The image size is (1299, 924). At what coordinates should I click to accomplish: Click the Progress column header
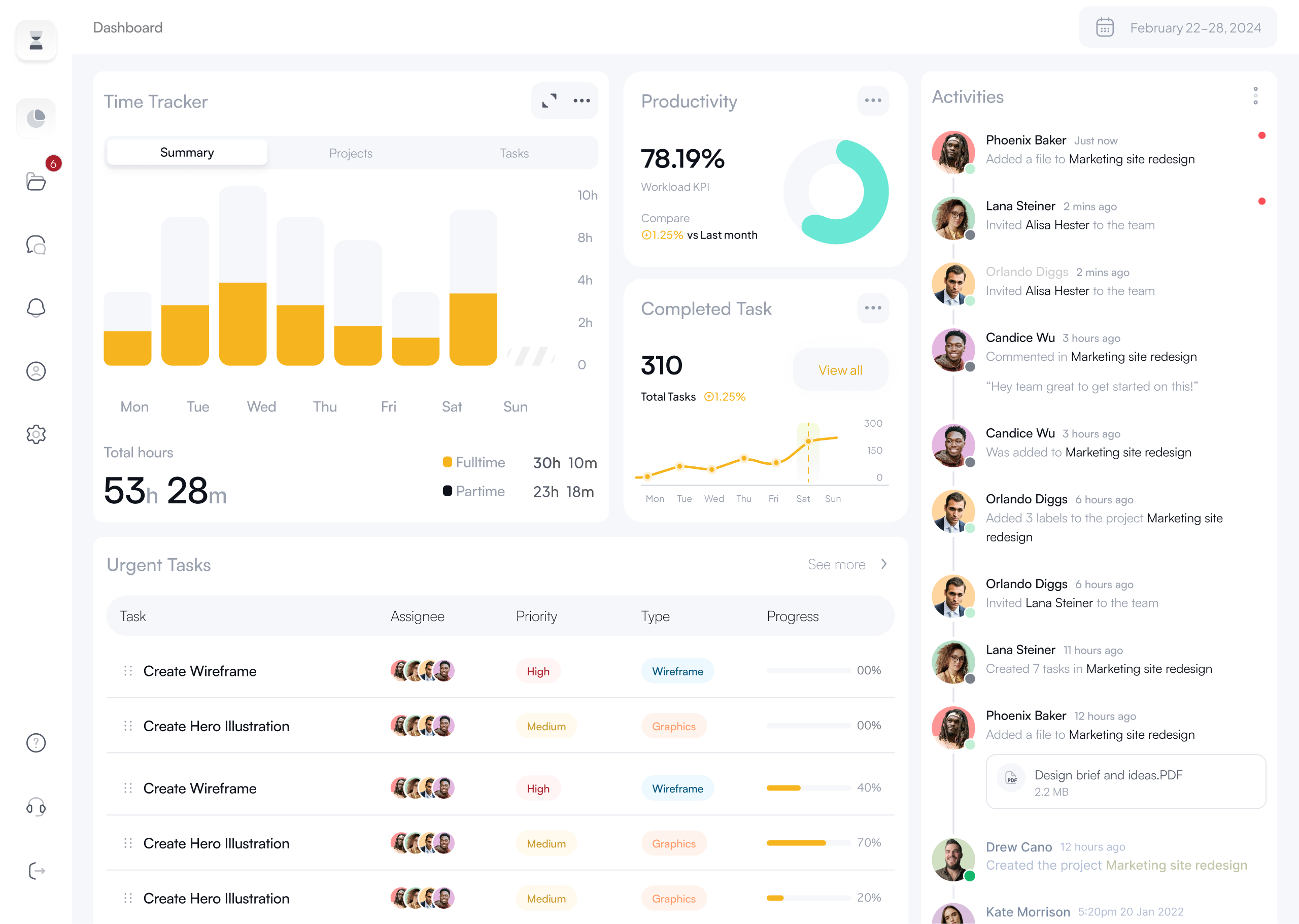pyautogui.click(x=792, y=616)
